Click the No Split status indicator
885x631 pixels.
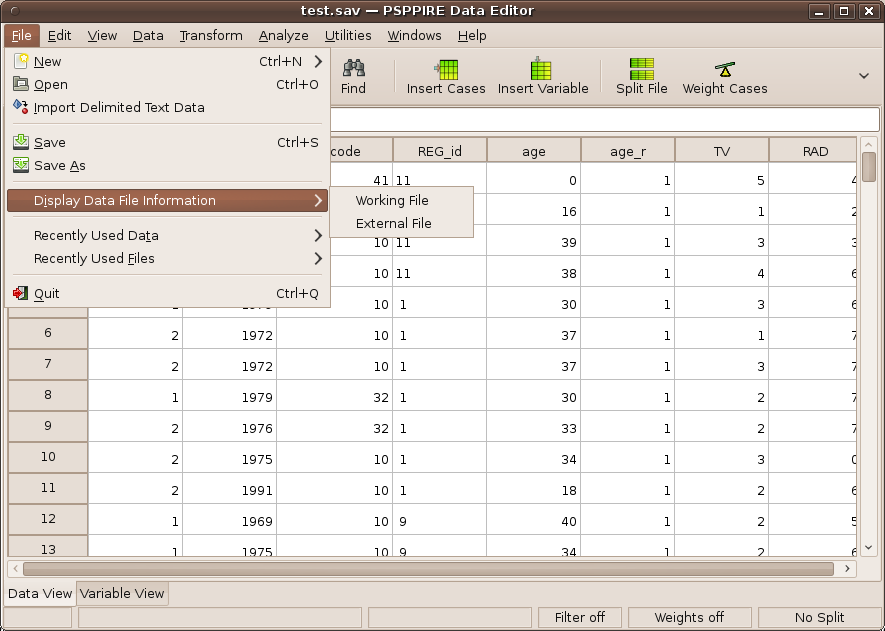[x=819, y=617]
